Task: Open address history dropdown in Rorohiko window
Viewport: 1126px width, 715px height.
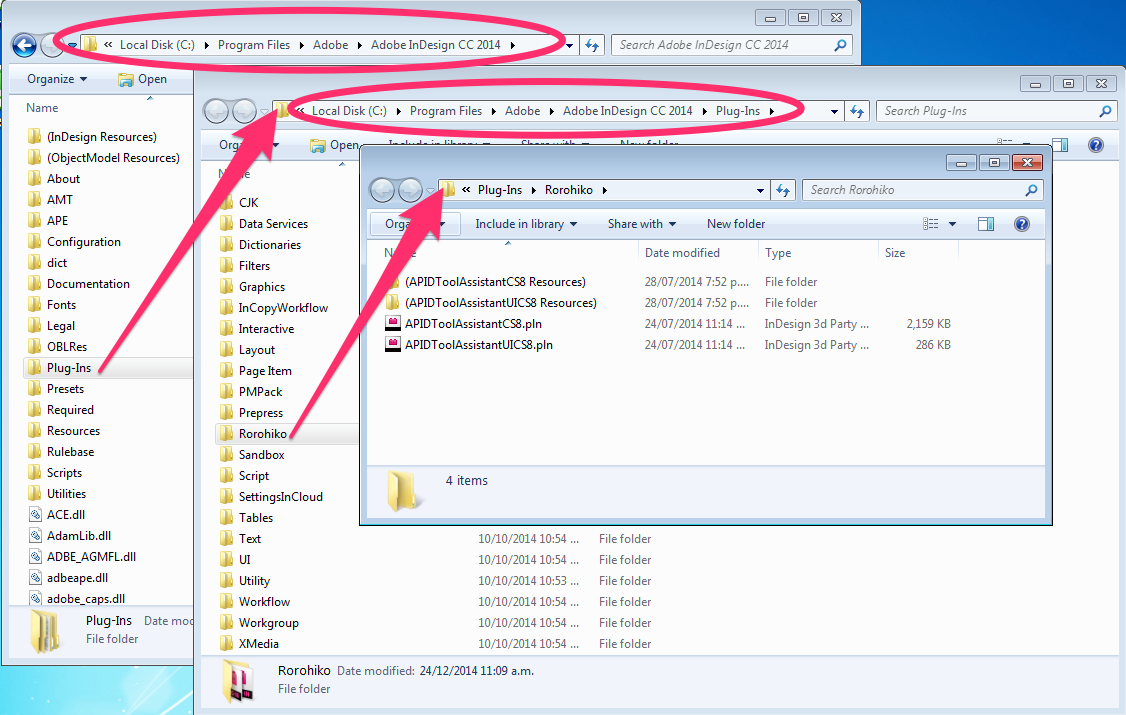Action: pyautogui.click(x=760, y=190)
